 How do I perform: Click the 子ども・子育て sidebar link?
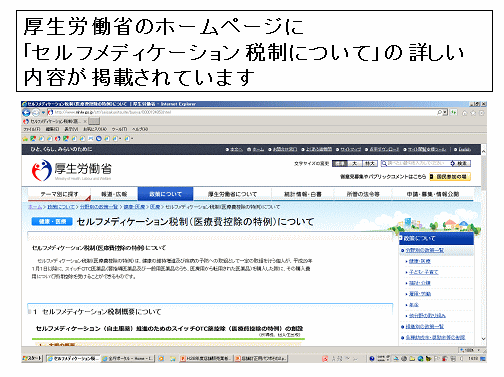(424, 272)
